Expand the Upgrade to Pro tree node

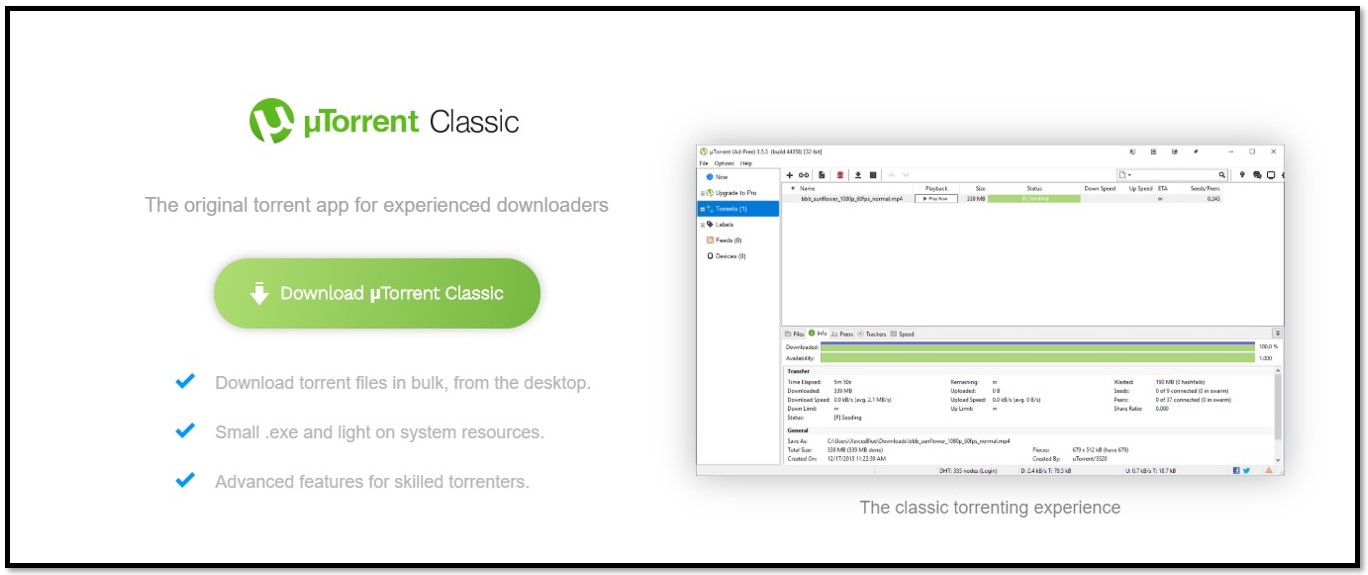[x=702, y=193]
